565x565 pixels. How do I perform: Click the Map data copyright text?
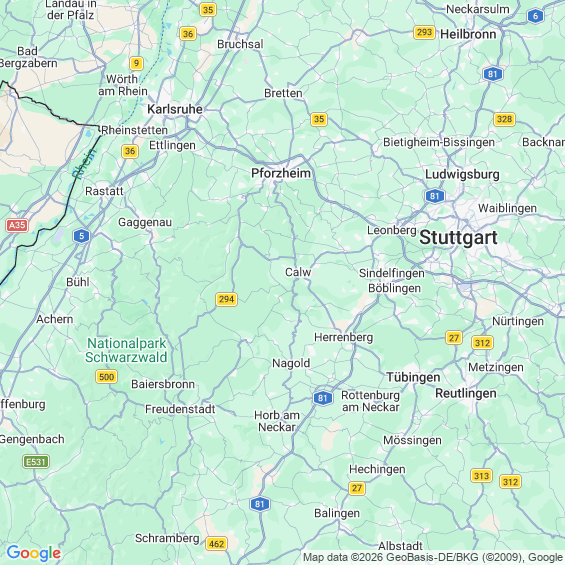433,557
